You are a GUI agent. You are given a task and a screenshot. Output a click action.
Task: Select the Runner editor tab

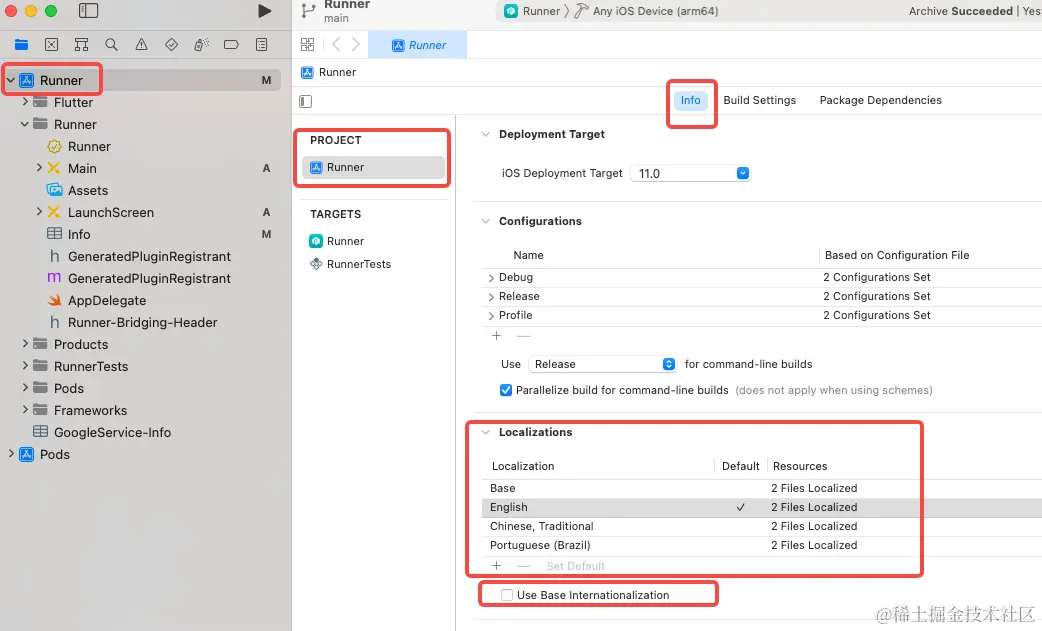[x=418, y=45]
